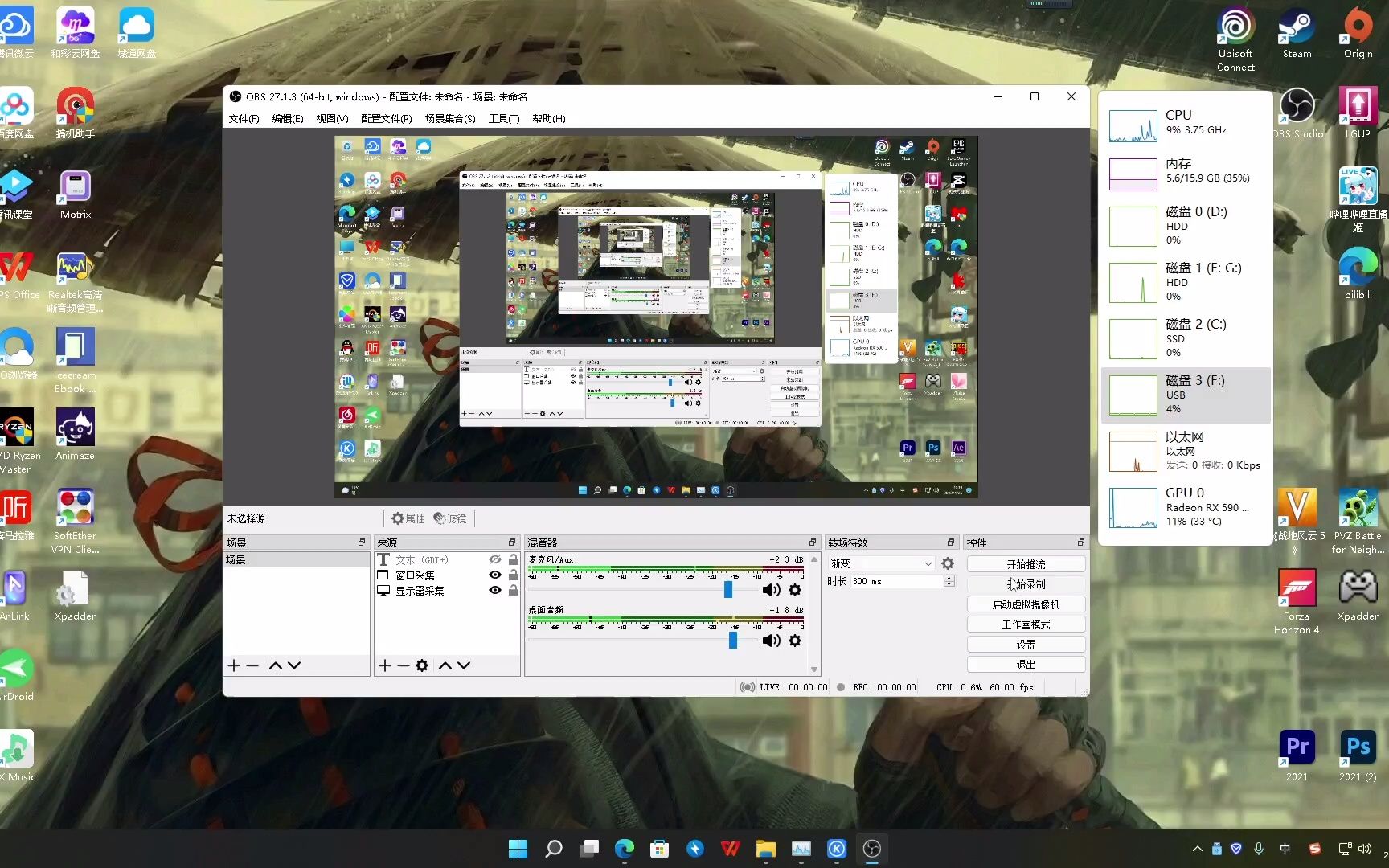Screen dimensions: 1389x868
Task: Click OBS Studio icon in taskbar
Action: (x=872, y=849)
